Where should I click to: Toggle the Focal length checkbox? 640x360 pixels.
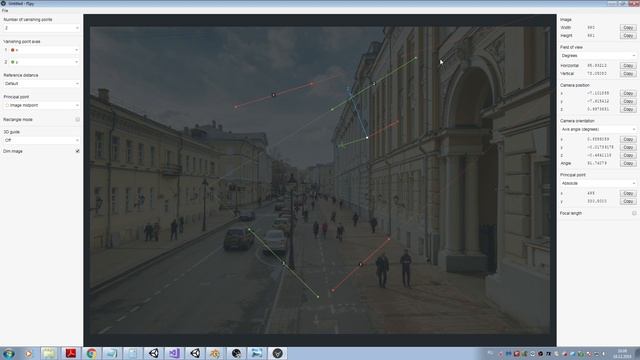click(634, 213)
